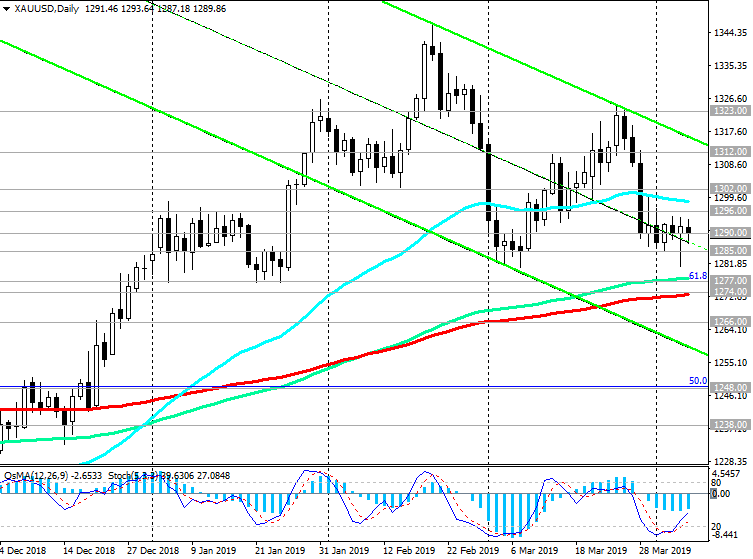This screenshot has height=559, width=753.
Task: Click the 1228.35 price axis value
Action: pos(730,462)
